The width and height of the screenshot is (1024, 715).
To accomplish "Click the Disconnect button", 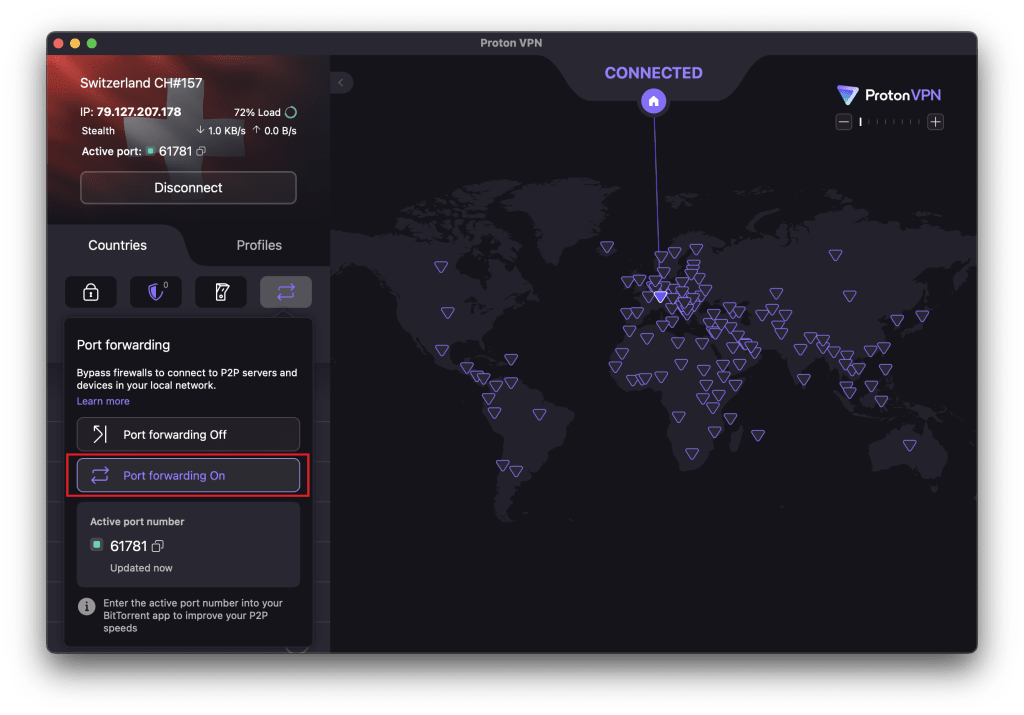I will (x=188, y=188).
